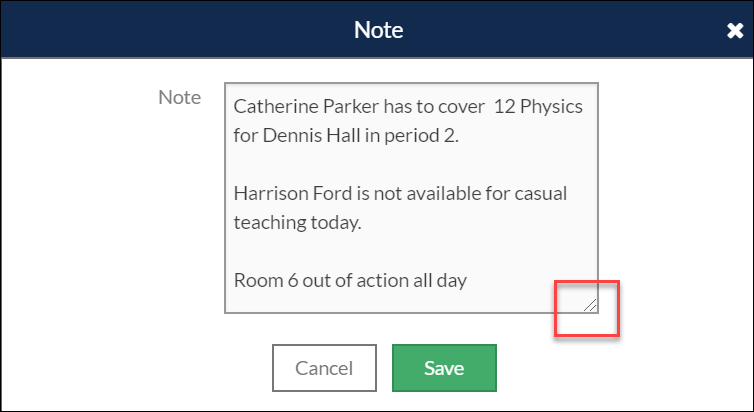Click the word 'casual' in the note
The width and height of the screenshot is (754, 412).
click(540, 193)
